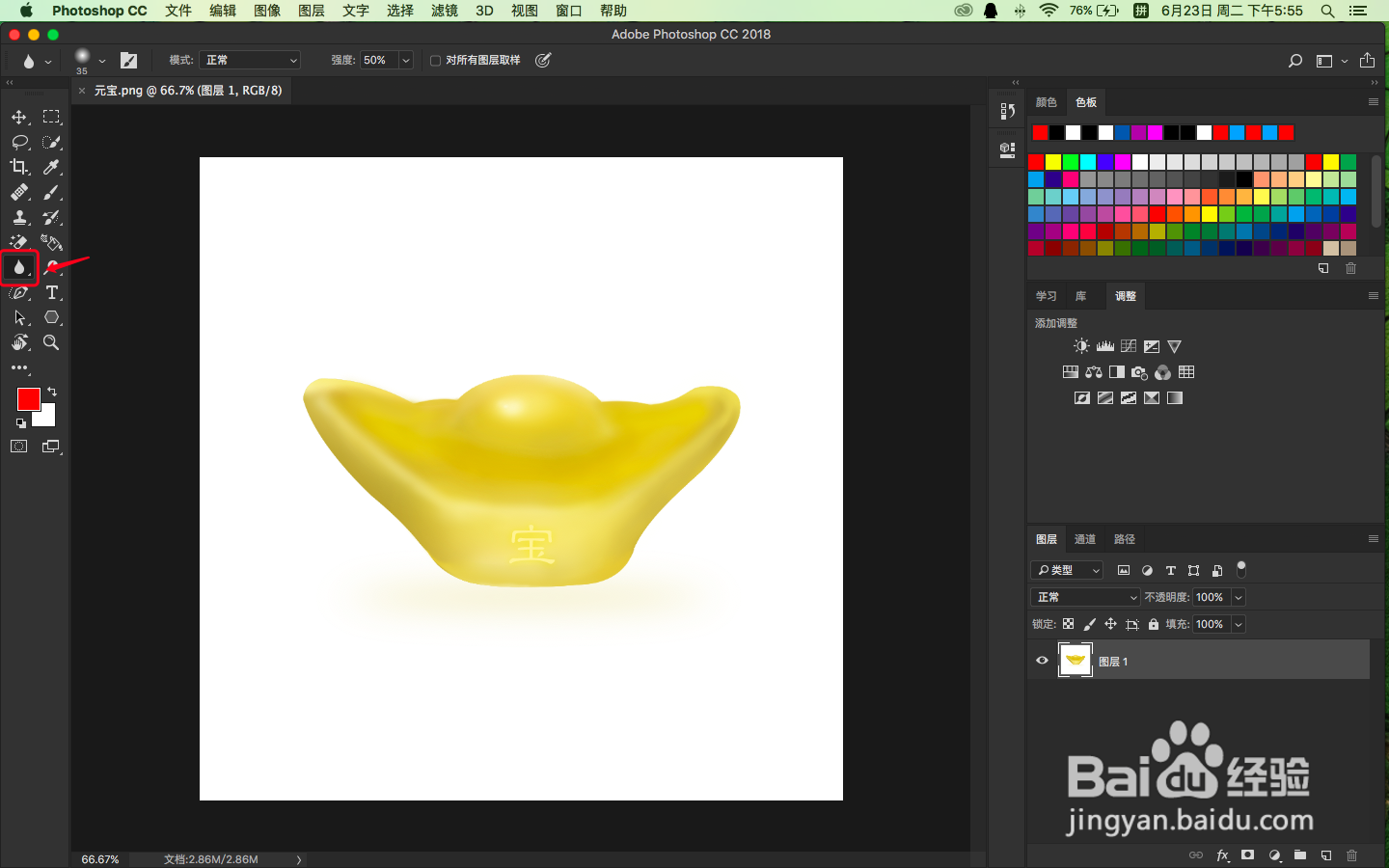Screen dimensions: 1389x868
Task: Select the Path Selection tool
Action: pyautogui.click(x=19, y=317)
